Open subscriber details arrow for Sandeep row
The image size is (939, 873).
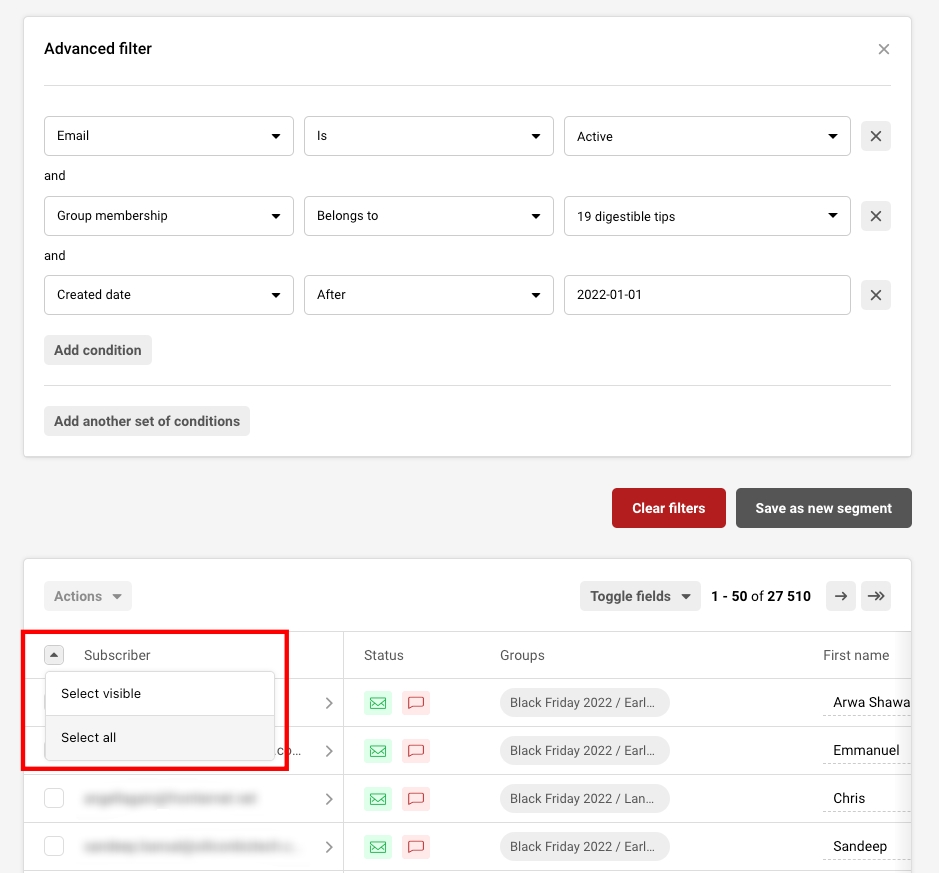pos(329,847)
